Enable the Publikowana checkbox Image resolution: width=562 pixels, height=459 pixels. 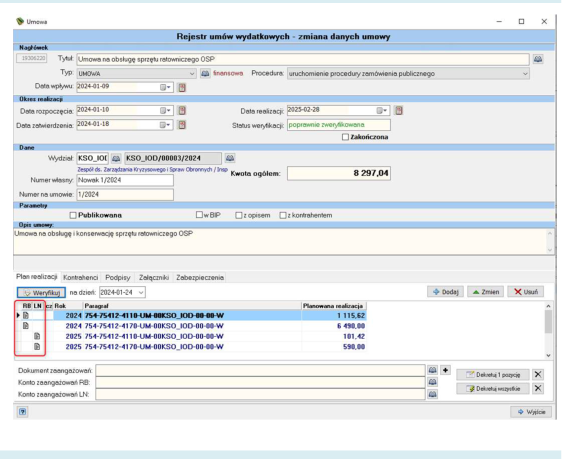coord(73,215)
